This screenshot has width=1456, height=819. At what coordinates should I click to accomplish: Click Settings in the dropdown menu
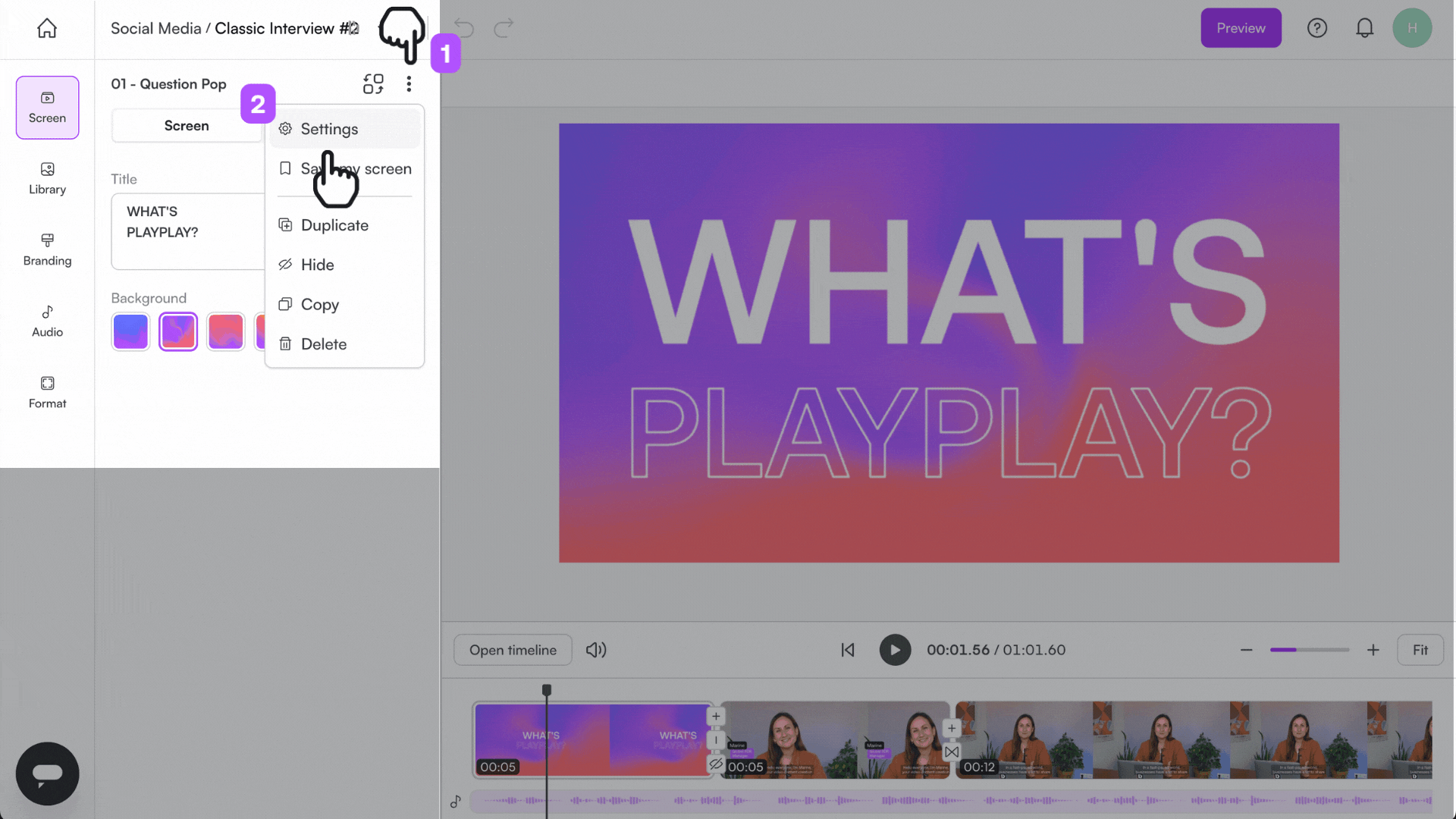[328, 129]
